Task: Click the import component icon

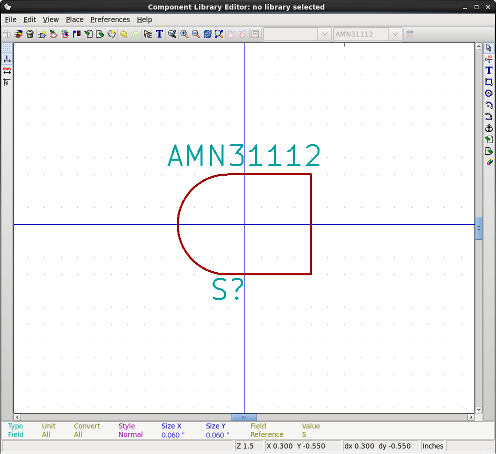Action: pyautogui.click(x=89, y=34)
